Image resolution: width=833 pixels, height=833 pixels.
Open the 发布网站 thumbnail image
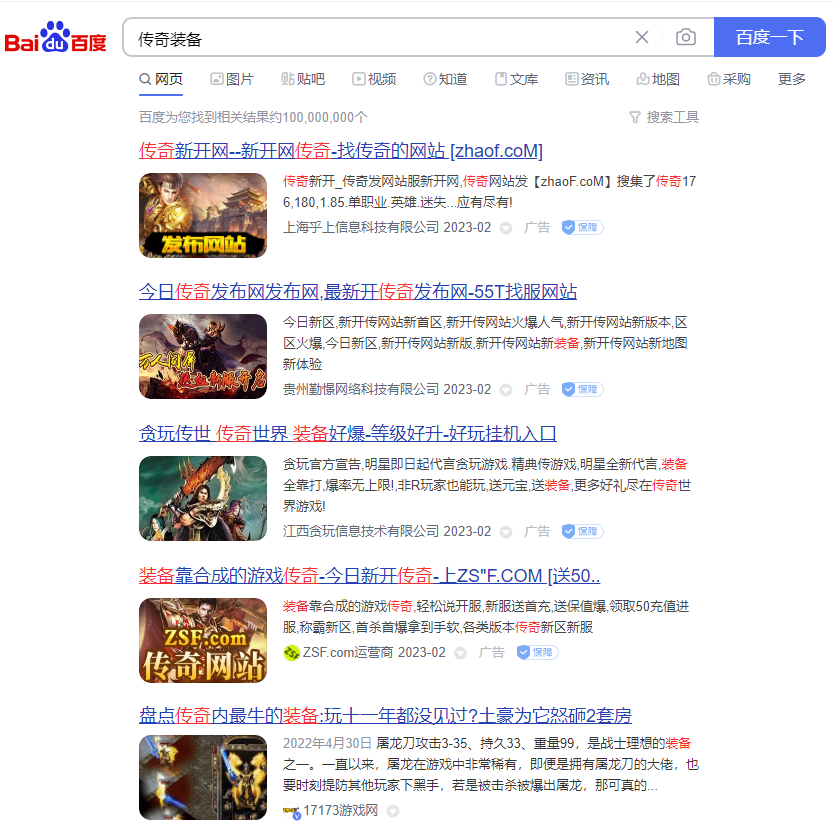pyautogui.click(x=203, y=215)
